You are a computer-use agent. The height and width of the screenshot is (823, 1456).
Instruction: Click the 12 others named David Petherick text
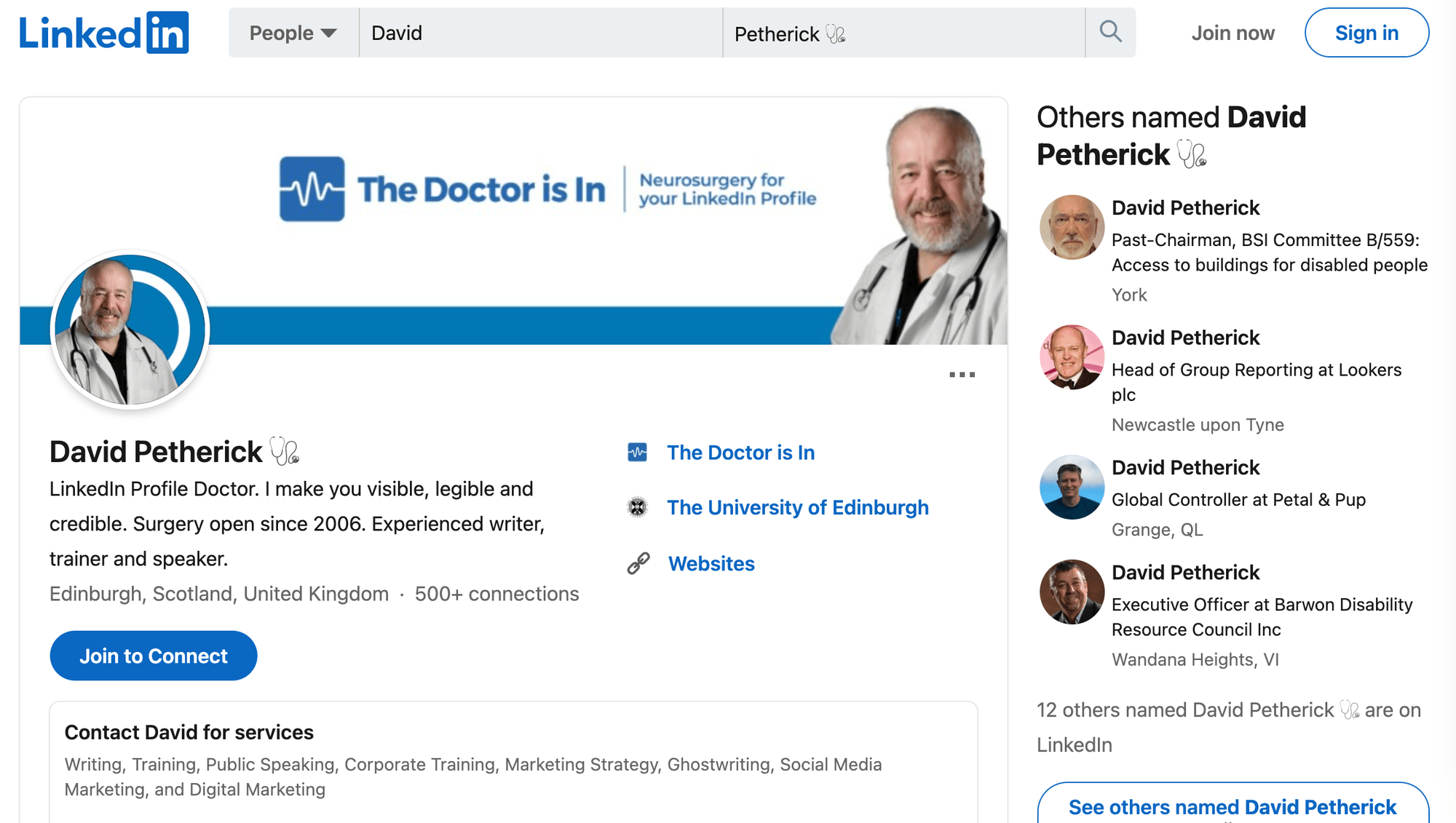pos(1229,727)
